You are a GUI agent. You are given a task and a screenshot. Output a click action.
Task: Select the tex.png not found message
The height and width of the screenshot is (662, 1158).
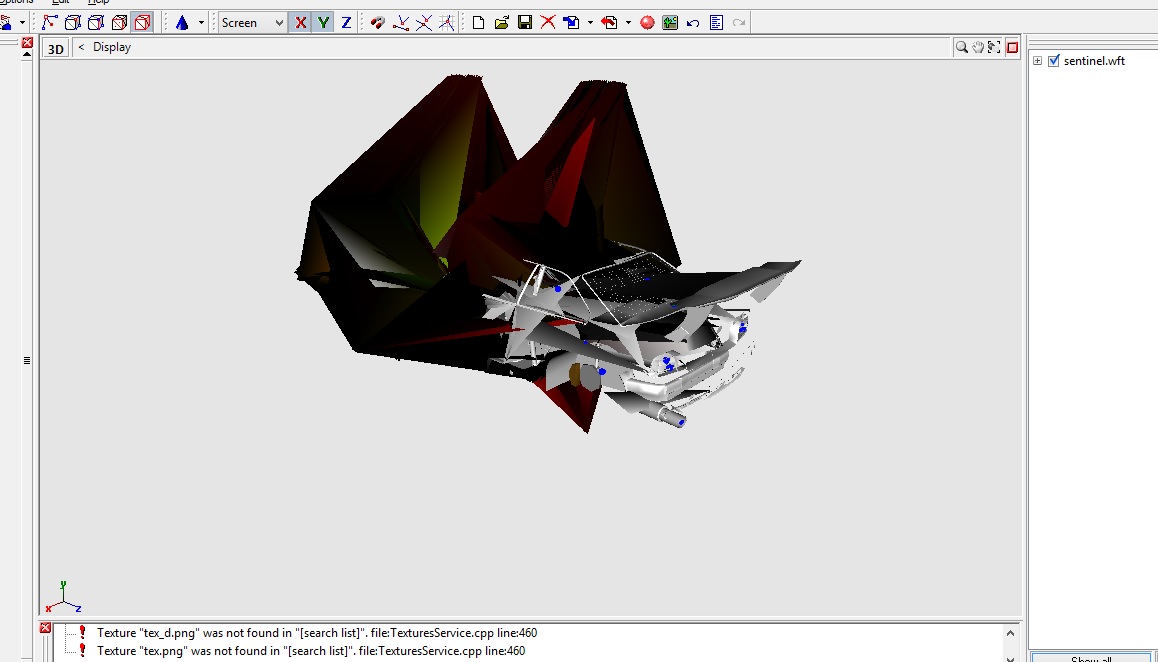(x=311, y=651)
